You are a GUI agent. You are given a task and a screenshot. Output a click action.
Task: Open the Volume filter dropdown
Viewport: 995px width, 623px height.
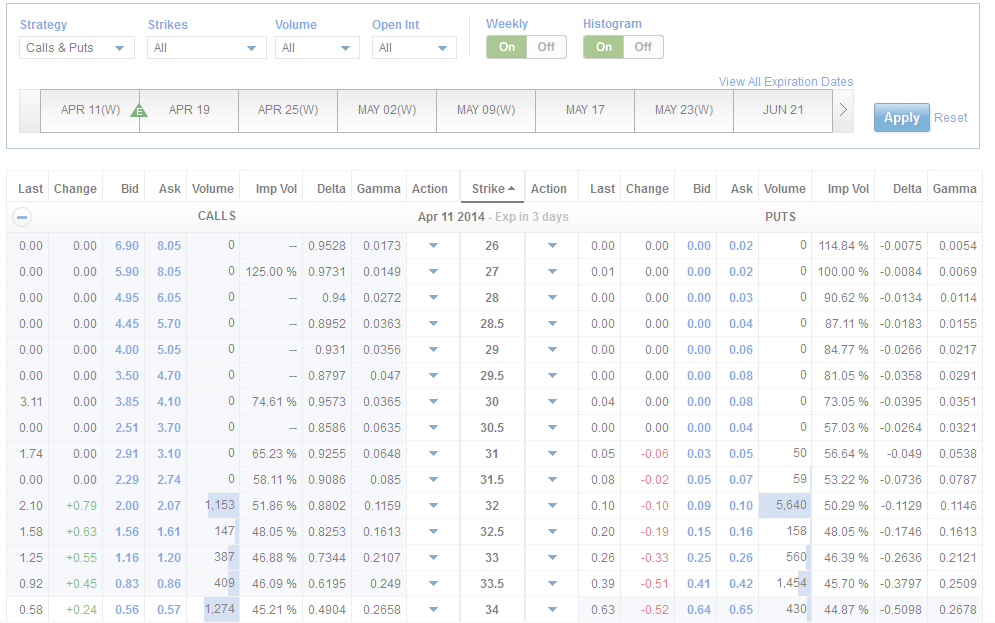pos(317,47)
